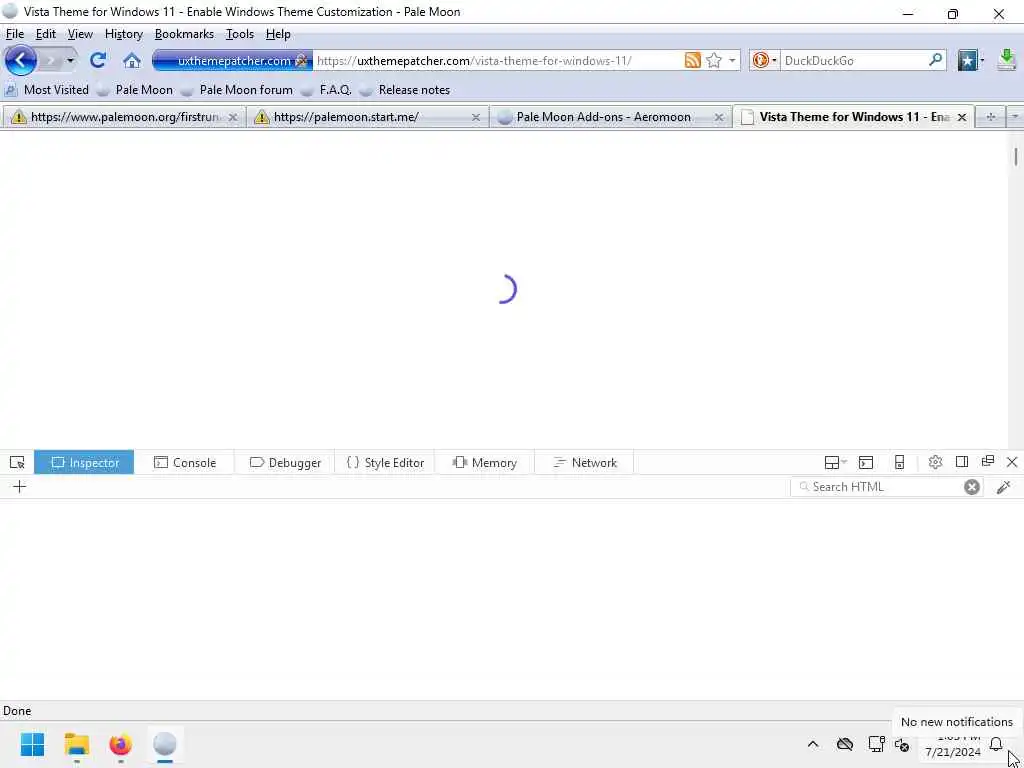Open the address bar history dropdown
The width and height of the screenshot is (1024, 768).
(x=732, y=61)
